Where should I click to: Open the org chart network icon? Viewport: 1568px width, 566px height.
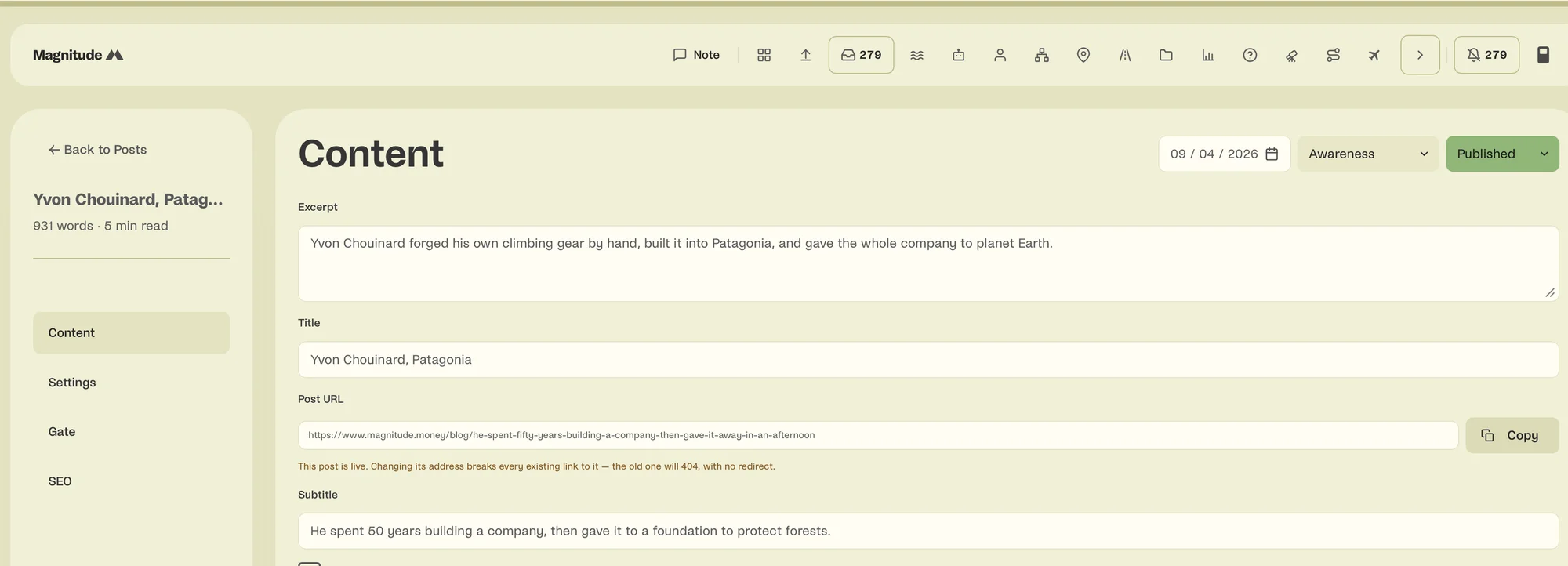click(x=1041, y=55)
